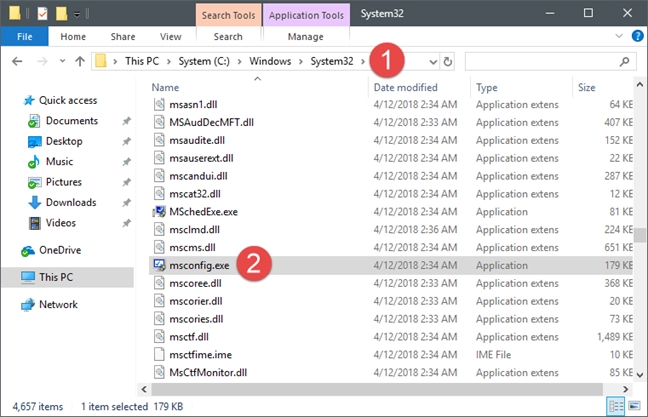Open Music in the navigation pane
This screenshot has width=648, height=417.
(59, 162)
